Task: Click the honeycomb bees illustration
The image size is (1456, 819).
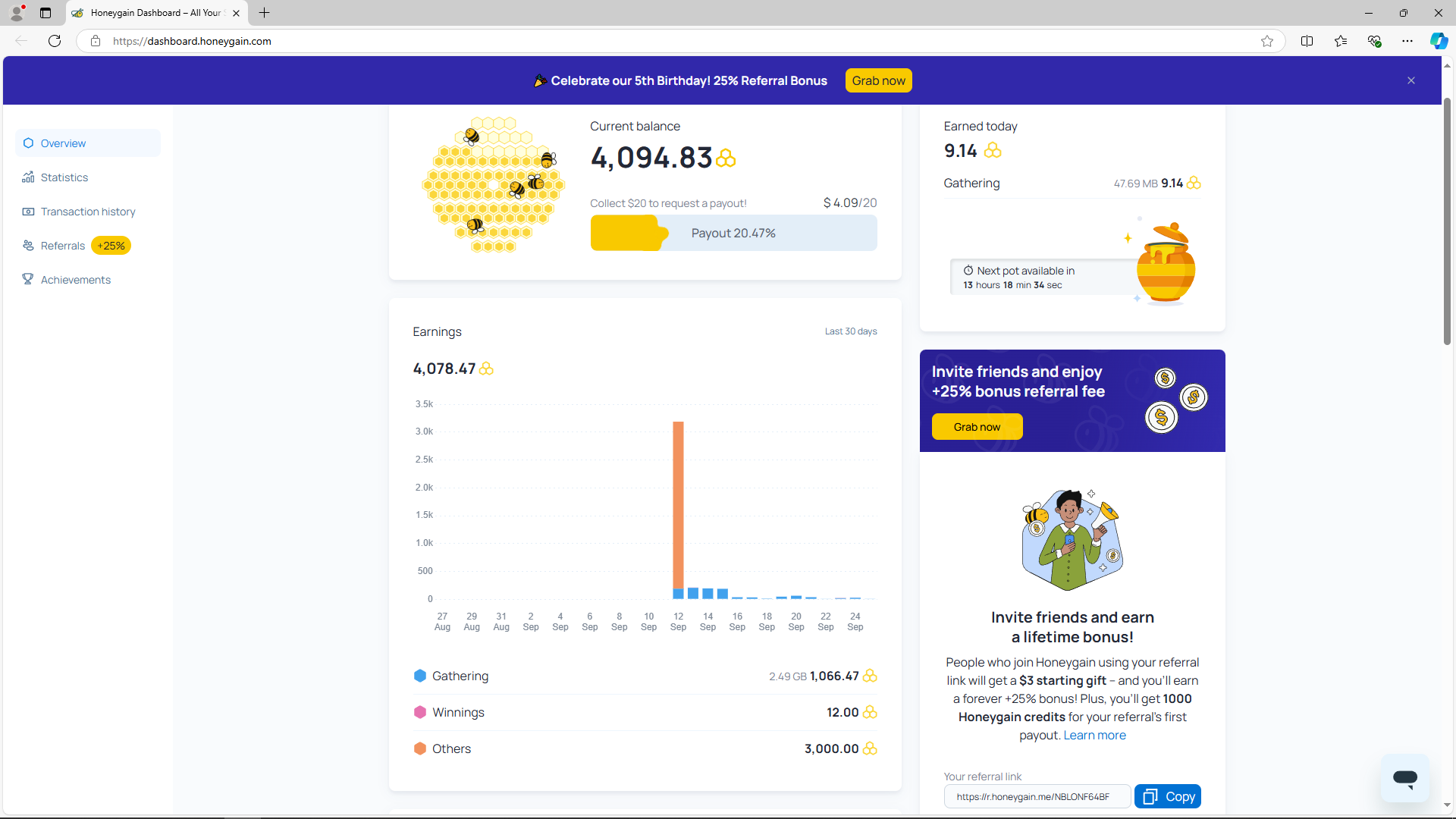Action: click(494, 184)
